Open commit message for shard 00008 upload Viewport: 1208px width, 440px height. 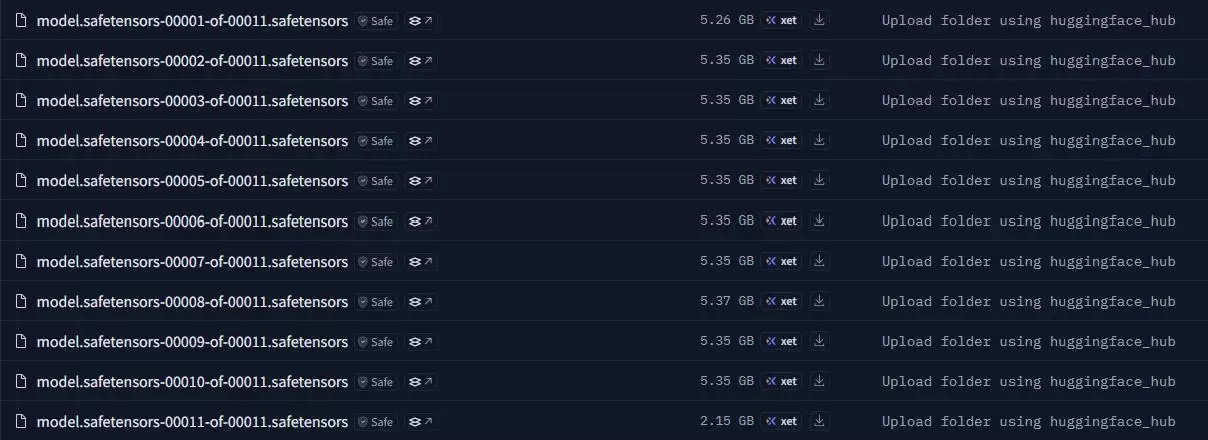1028,301
